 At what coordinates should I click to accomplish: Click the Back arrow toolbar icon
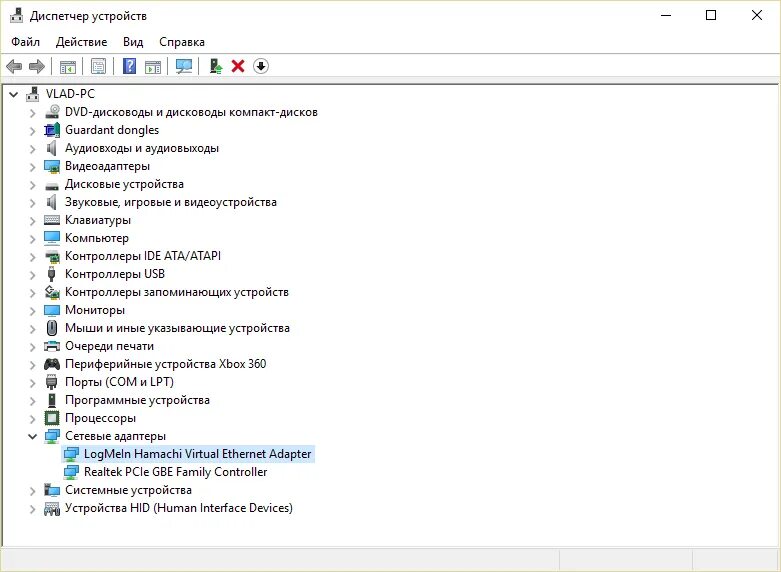[14, 66]
